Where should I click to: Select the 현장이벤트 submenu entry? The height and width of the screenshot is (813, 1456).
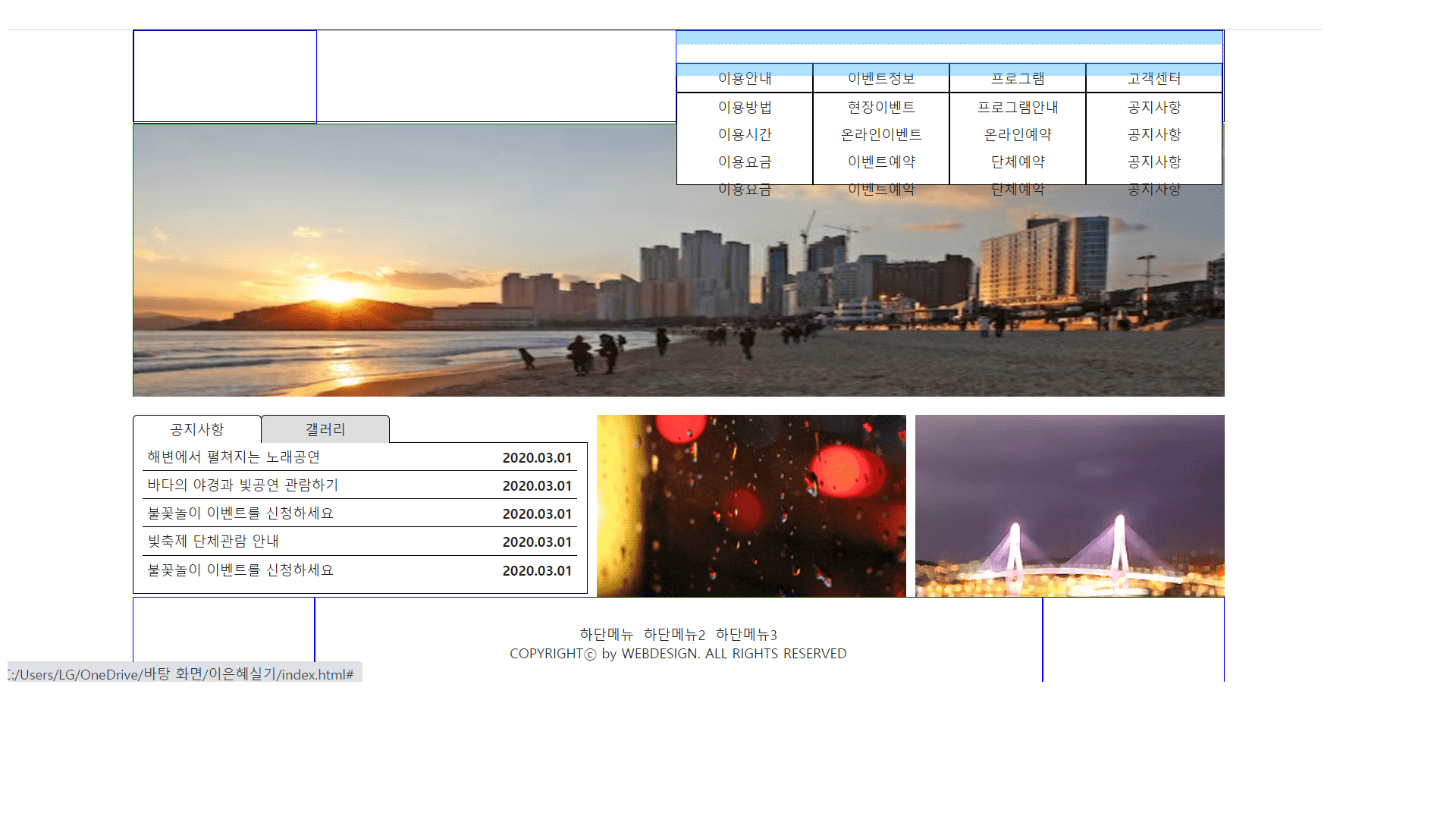click(x=881, y=107)
